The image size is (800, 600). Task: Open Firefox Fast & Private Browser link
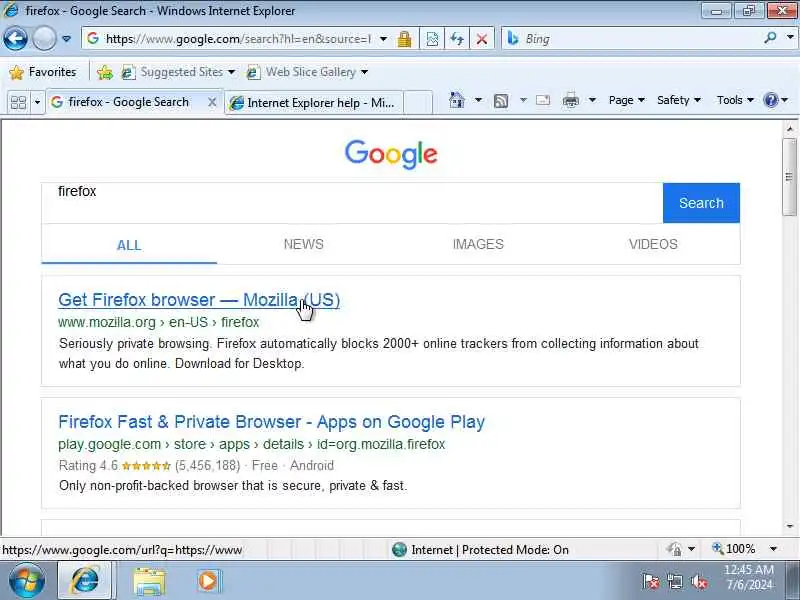tap(271, 422)
